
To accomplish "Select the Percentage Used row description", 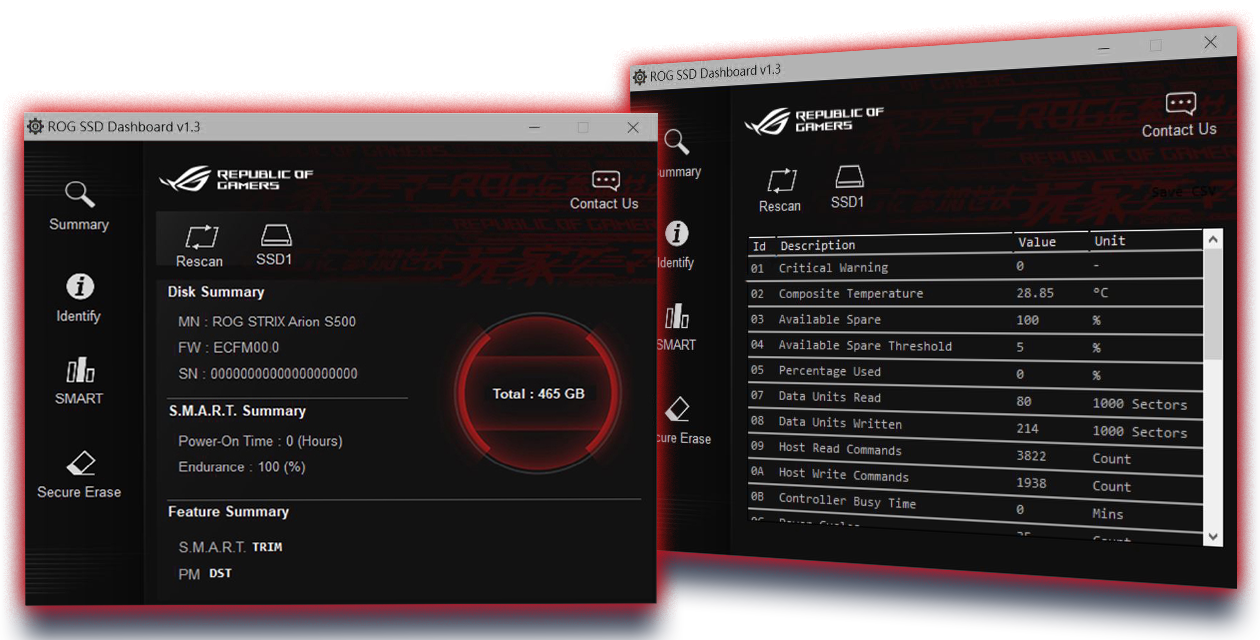I will tap(829, 372).
